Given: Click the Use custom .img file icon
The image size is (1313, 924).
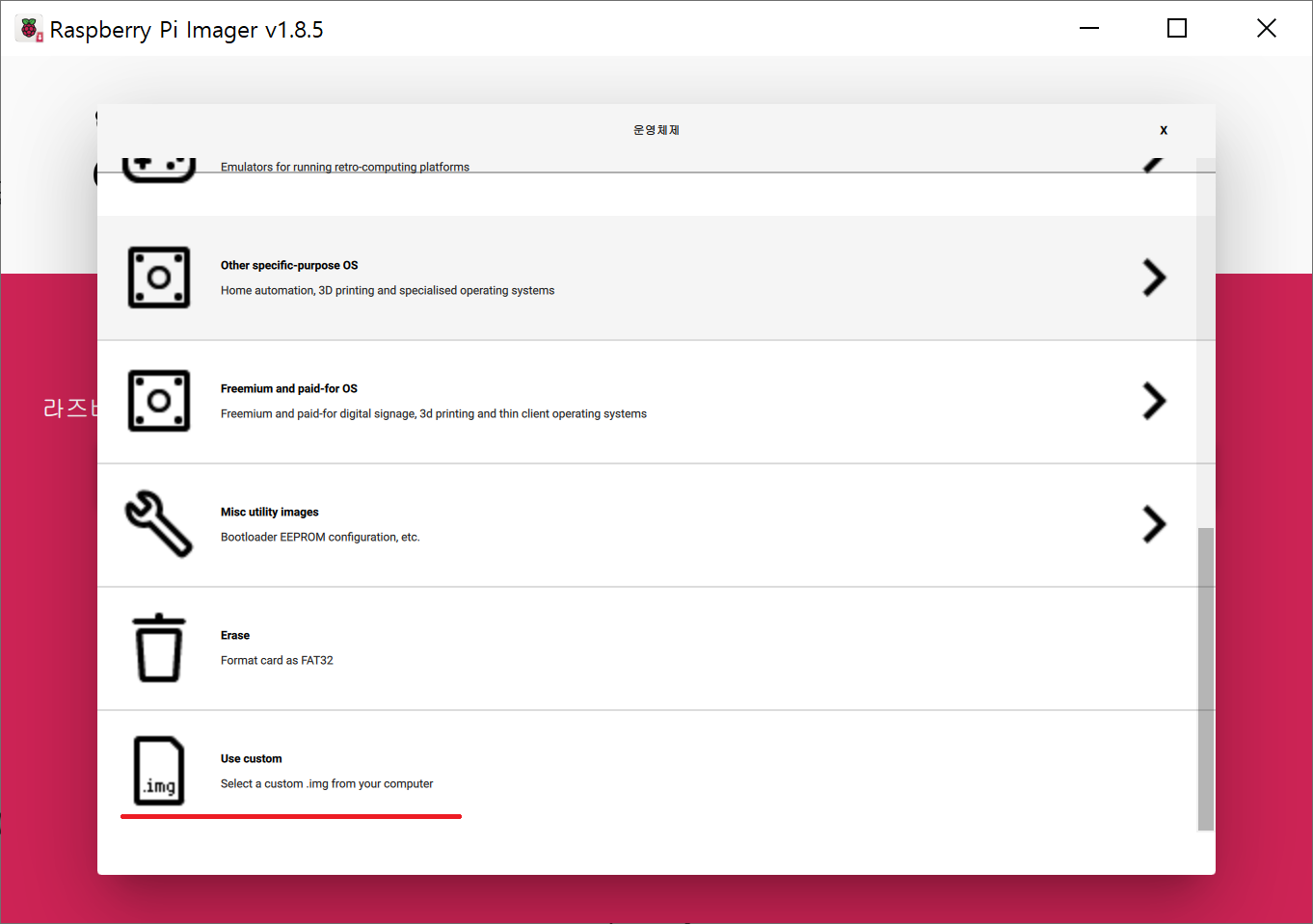Looking at the screenshot, I should [159, 771].
